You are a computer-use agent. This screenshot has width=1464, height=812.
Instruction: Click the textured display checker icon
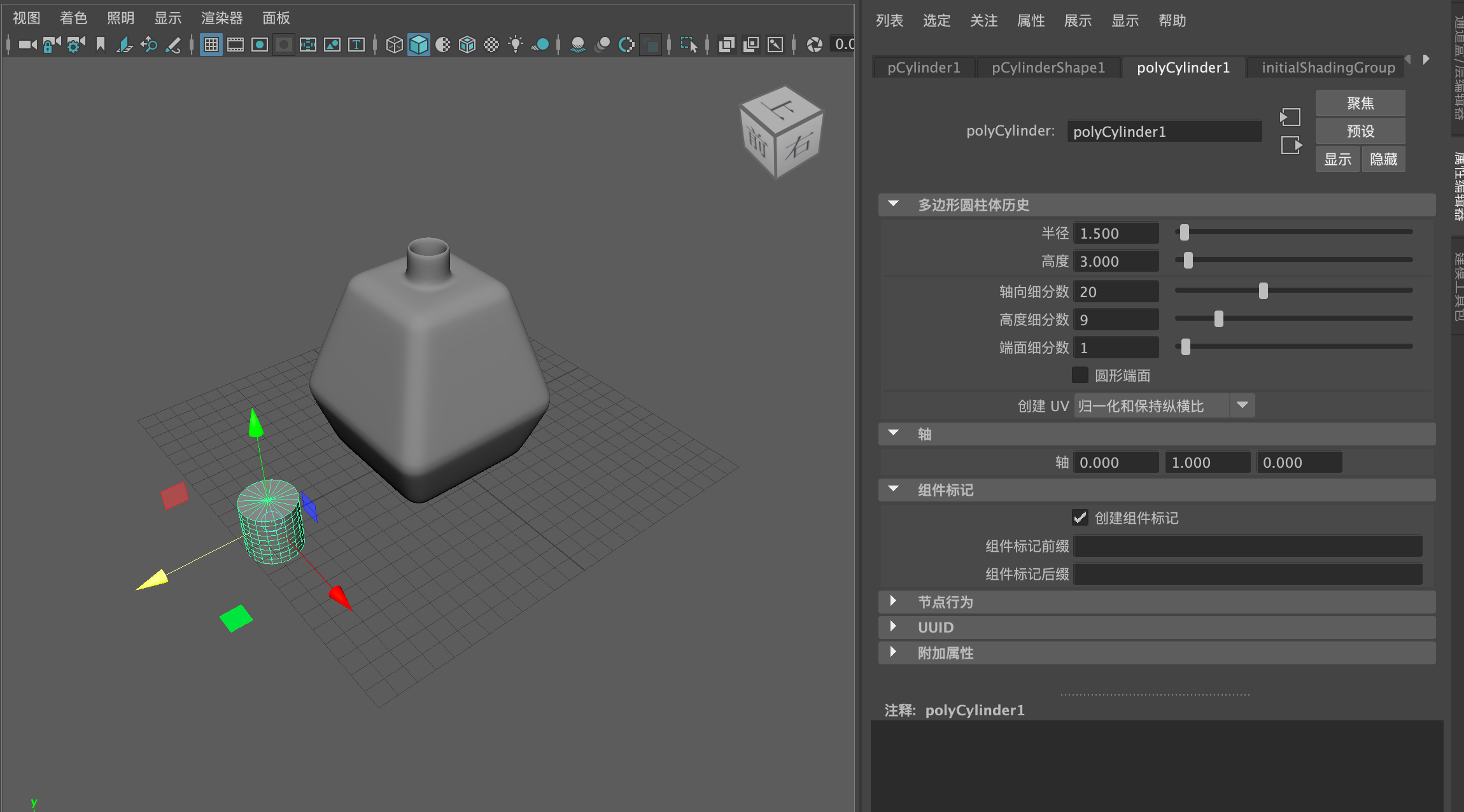(491, 45)
